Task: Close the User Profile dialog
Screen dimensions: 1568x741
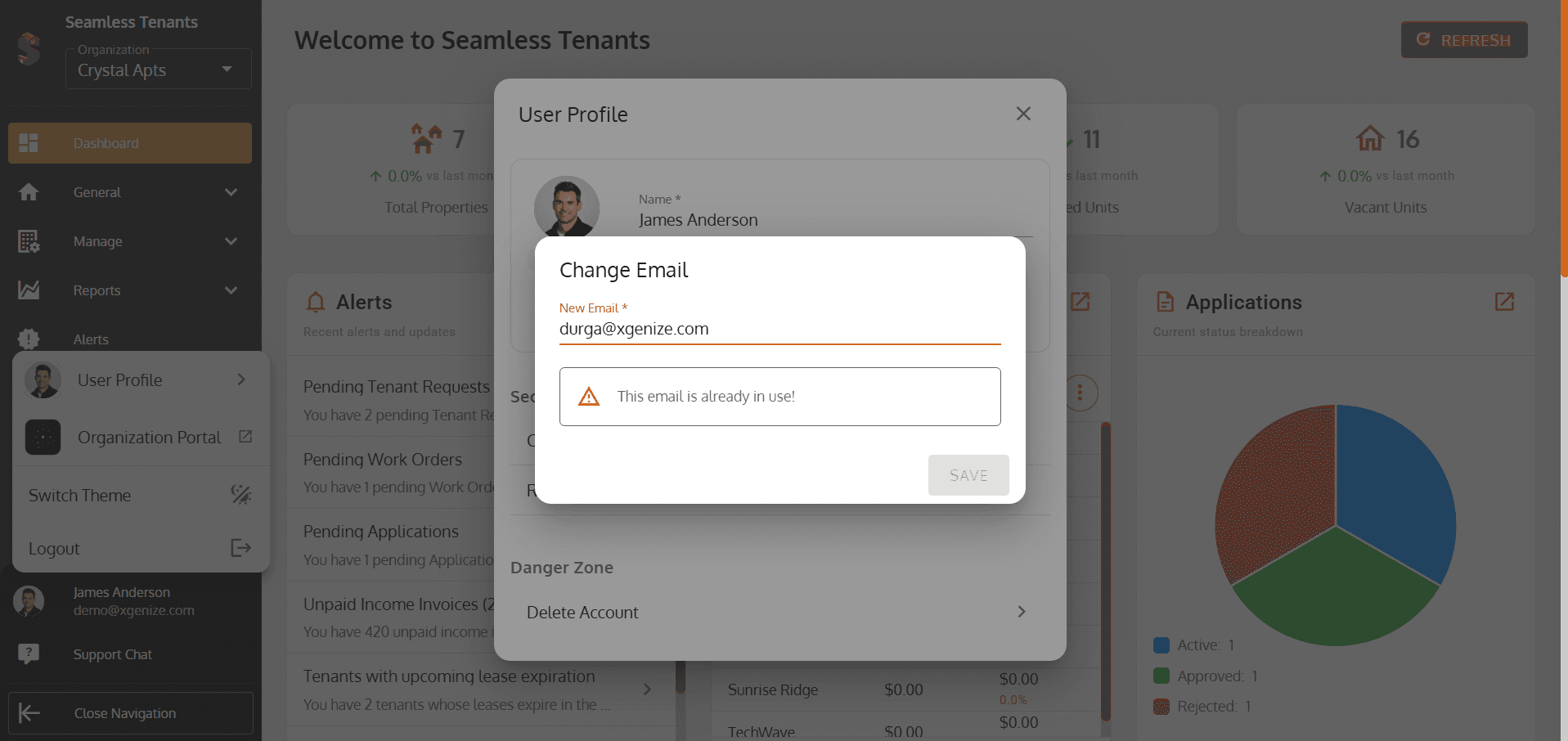Action: coord(1023,114)
